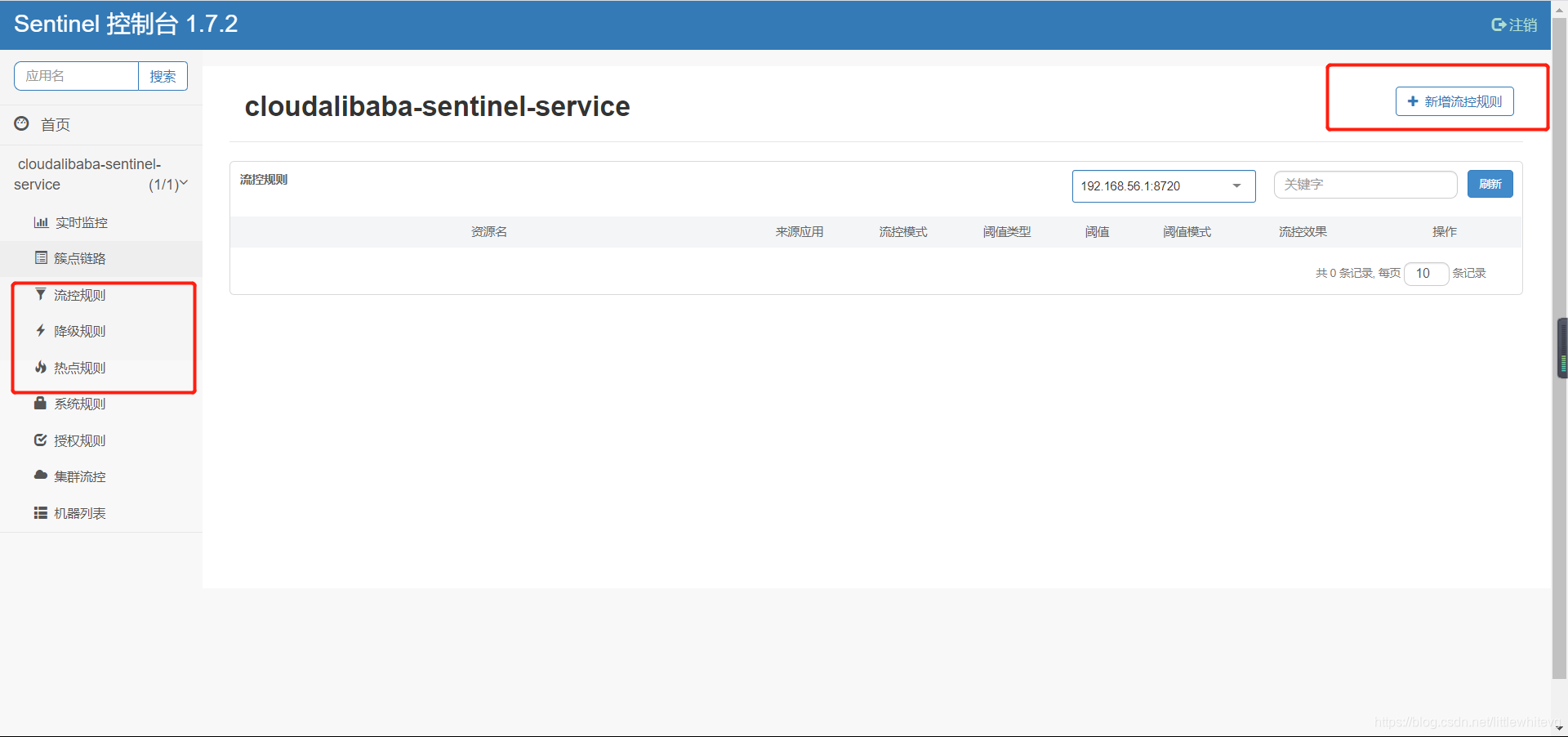The width and height of the screenshot is (1568, 737).
Task: Click the 共 0 条记录 text
Action: coord(1344,273)
